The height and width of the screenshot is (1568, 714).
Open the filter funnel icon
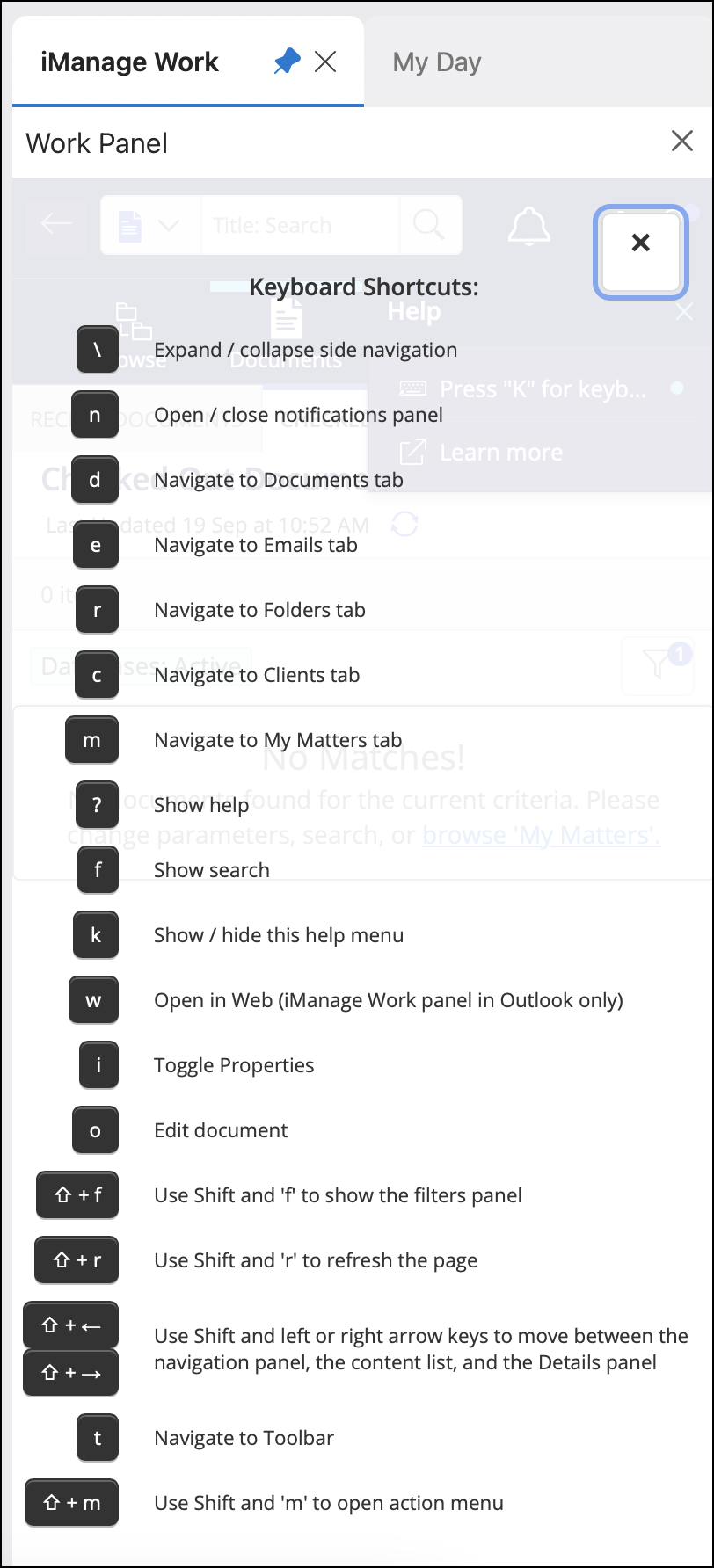click(x=658, y=665)
